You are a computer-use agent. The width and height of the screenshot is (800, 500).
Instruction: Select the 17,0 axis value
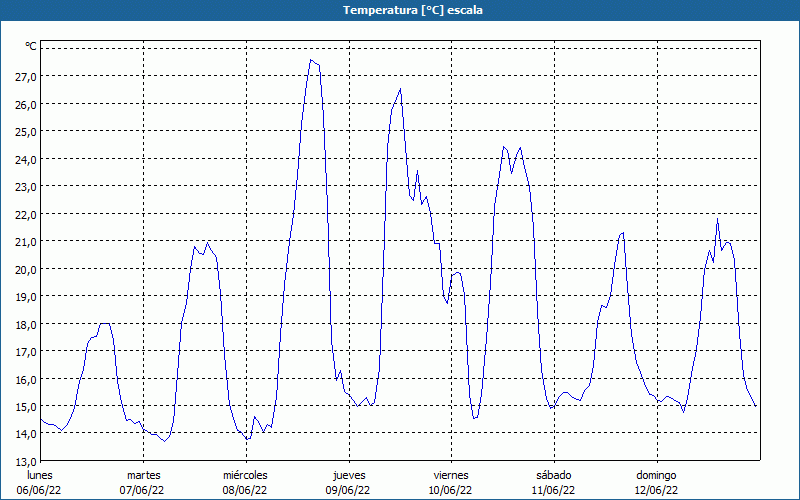click(x=26, y=352)
